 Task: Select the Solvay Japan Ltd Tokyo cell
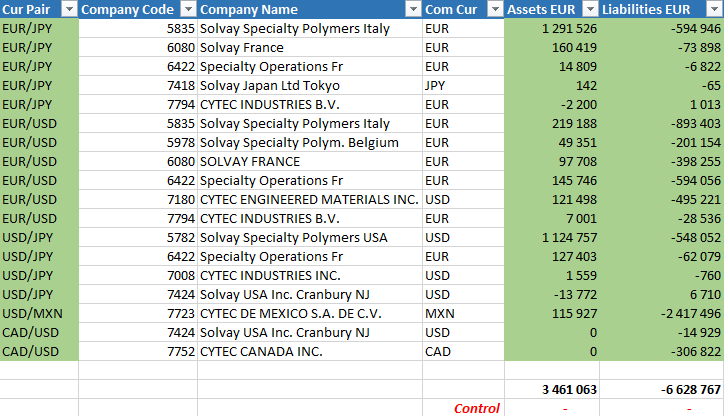click(310, 85)
